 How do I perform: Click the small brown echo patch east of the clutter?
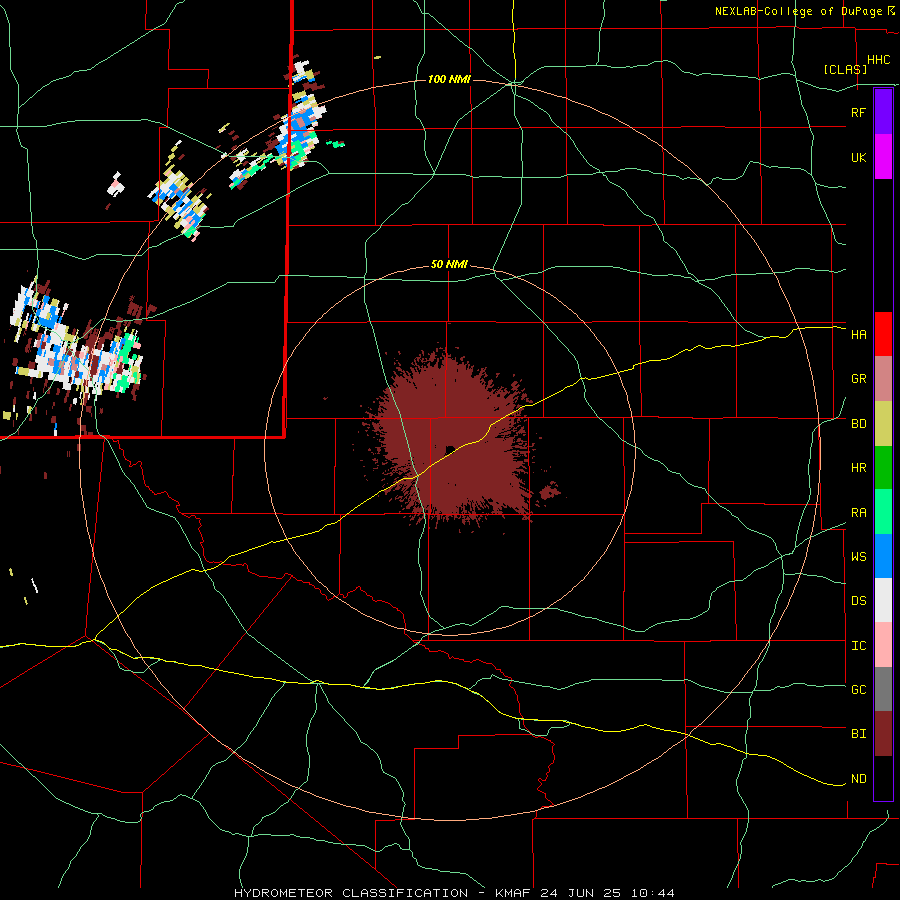point(550,490)
